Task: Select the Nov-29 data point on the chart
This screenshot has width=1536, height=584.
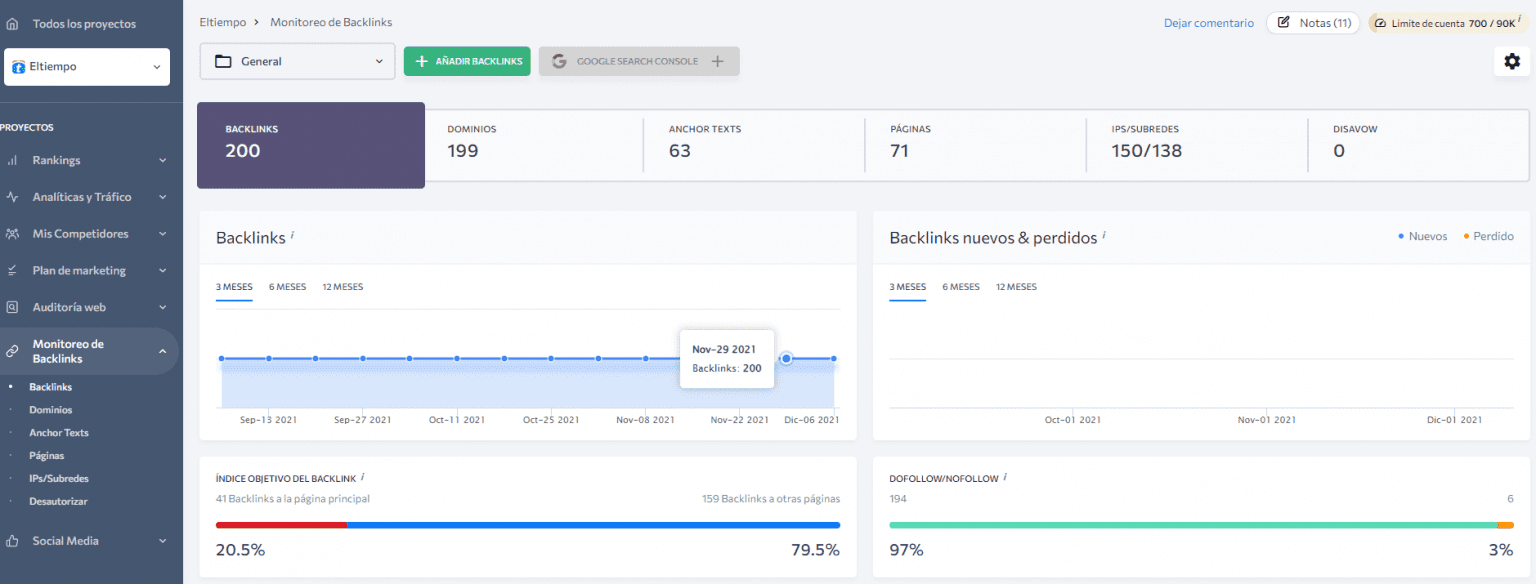Action: coord(788,357)
